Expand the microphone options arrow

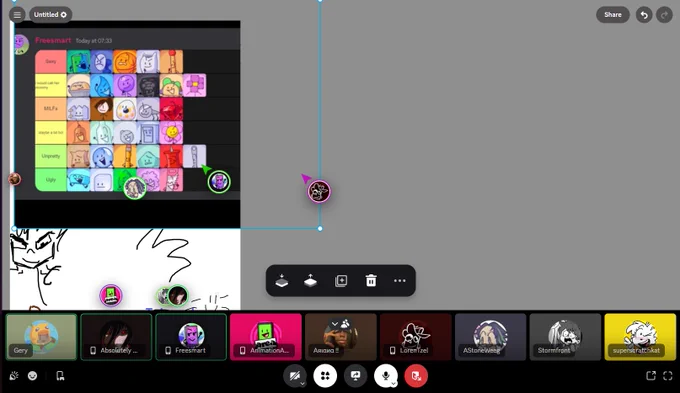[394, 384]
